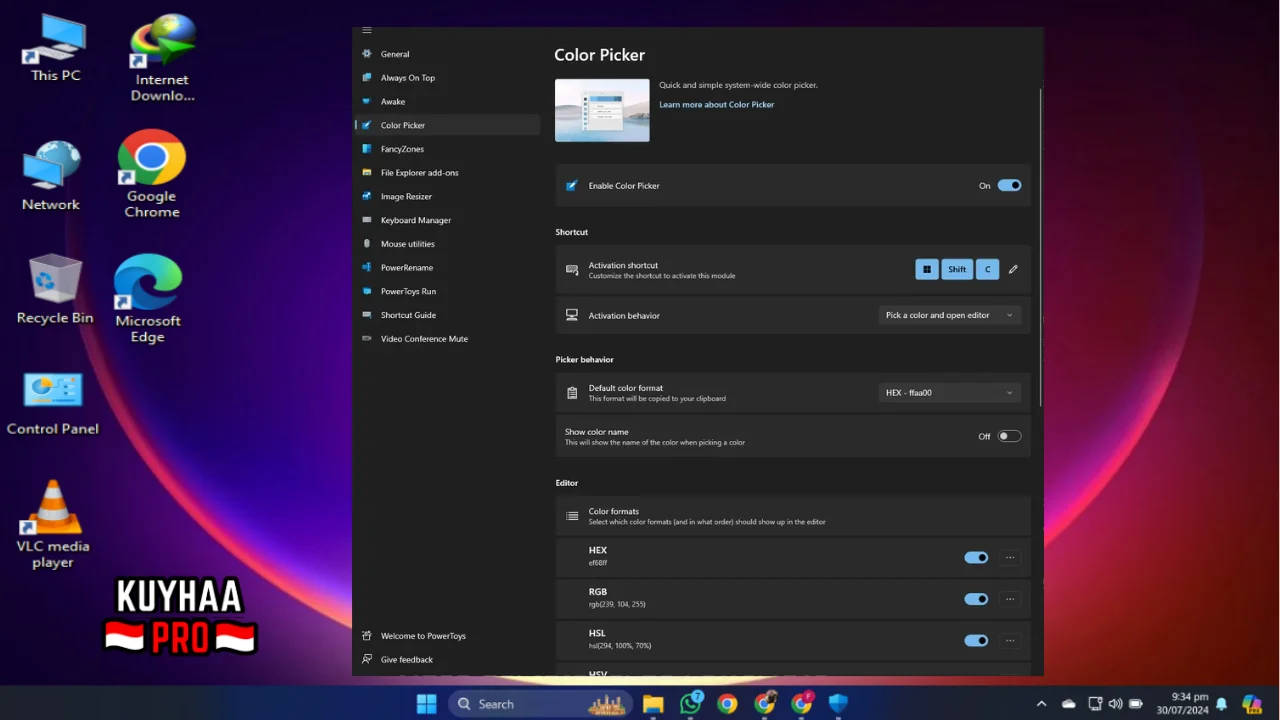
Task: Click the Shortcut Guide sidebar icon
Action: (x=367, y=315)
